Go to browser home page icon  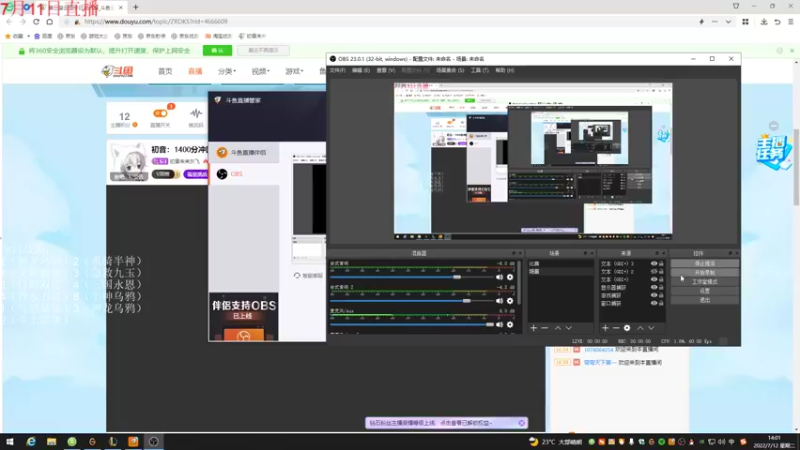coord(49,21)
